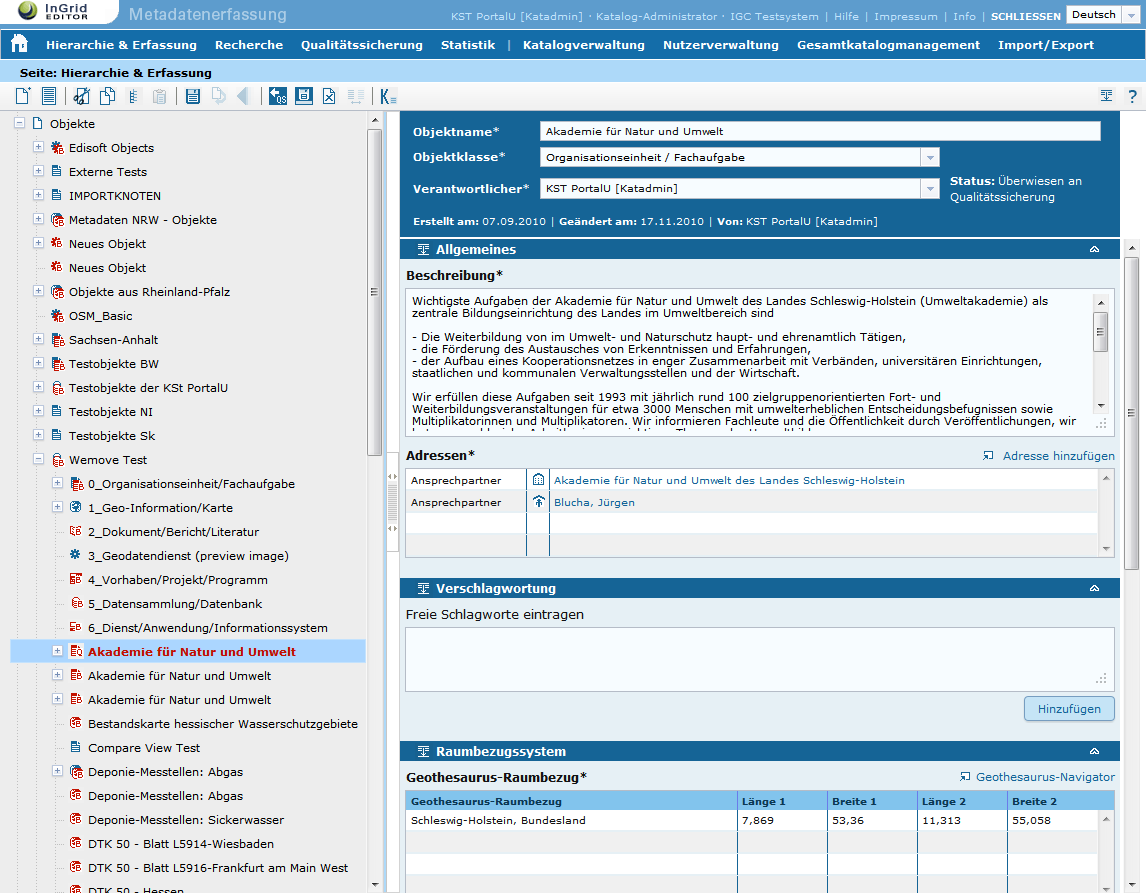This screenshot has width=1146, height=893.
Task: Click the delete document X icon
Action: [x=329, y=96]
